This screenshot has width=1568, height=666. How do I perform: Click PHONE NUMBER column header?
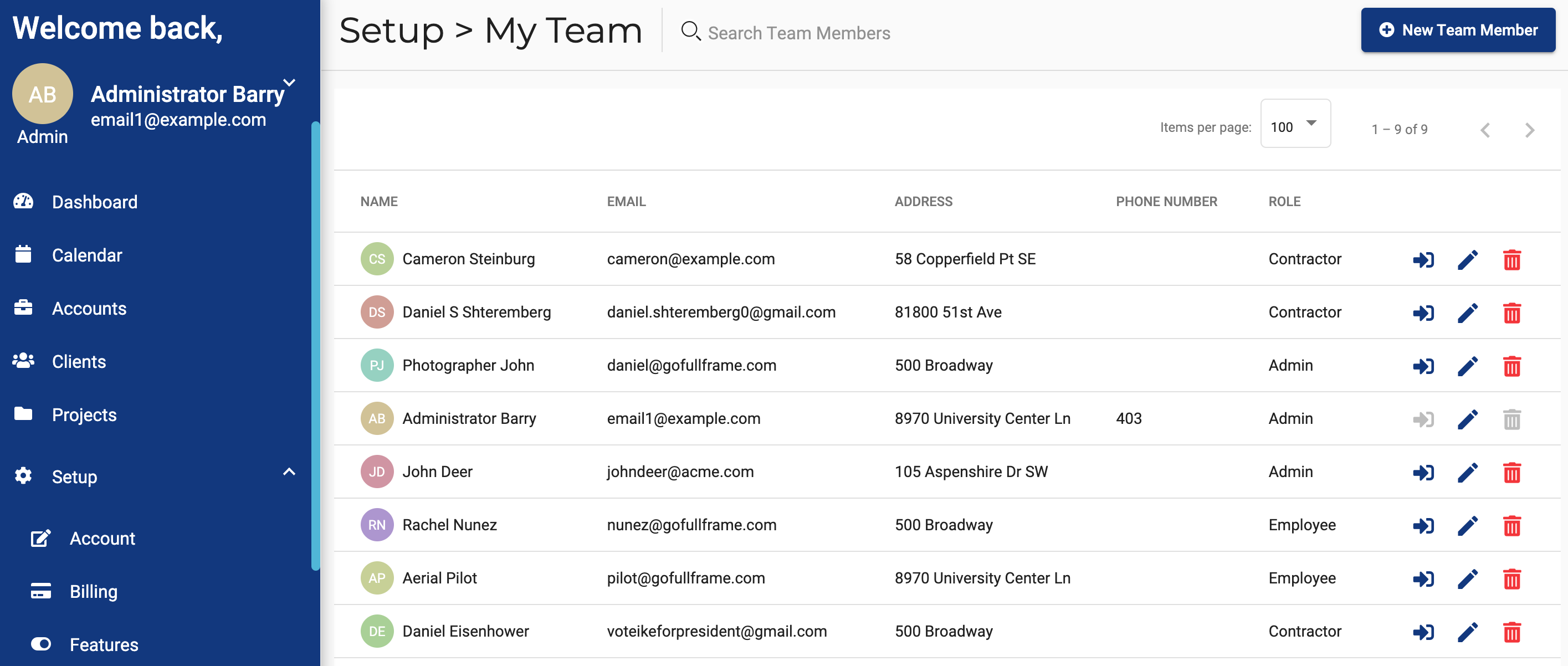coord(1166,202)
